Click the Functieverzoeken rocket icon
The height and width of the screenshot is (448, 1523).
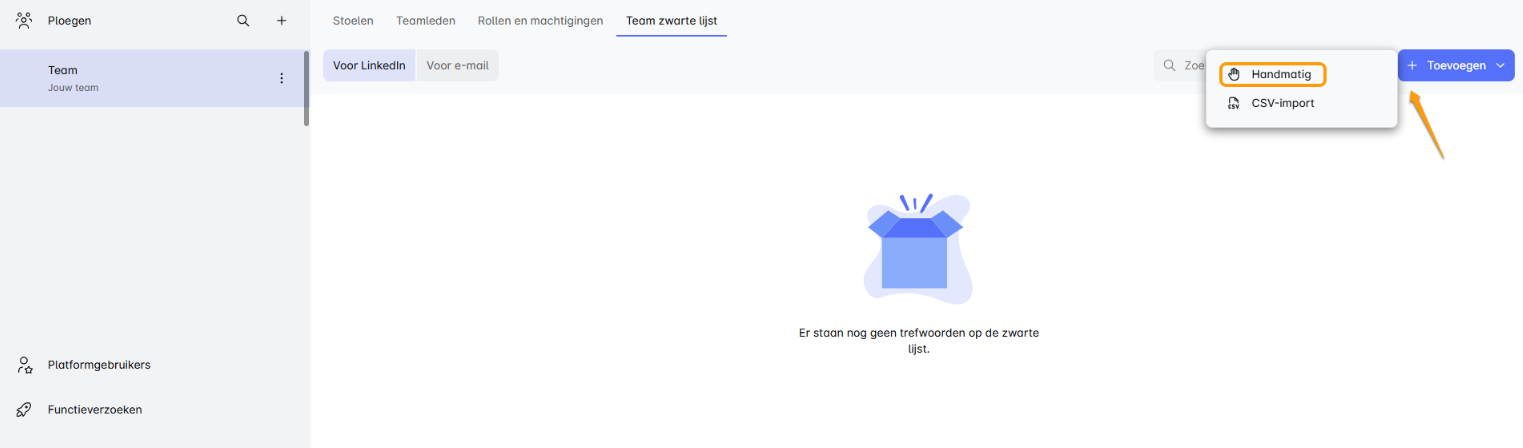(25, 410)
